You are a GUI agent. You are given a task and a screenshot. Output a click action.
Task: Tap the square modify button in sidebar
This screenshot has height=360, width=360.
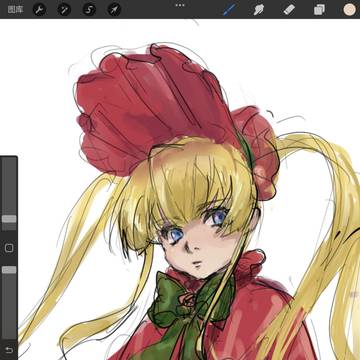9,248
